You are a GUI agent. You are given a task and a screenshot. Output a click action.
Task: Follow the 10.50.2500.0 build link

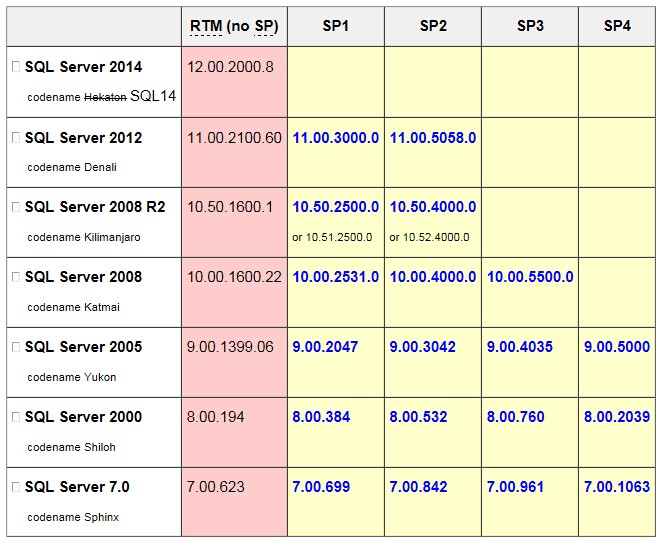pos(335,207)
